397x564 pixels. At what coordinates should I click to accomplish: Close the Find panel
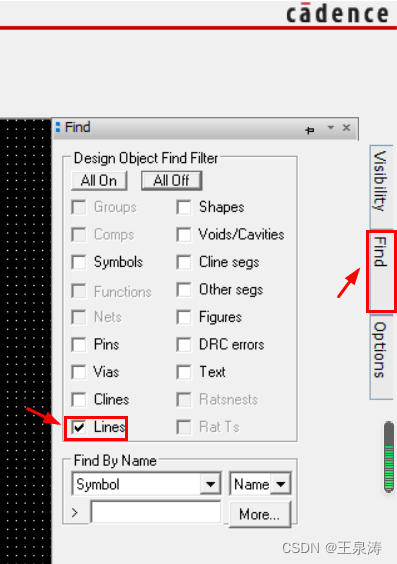click(x=346, y=128)
